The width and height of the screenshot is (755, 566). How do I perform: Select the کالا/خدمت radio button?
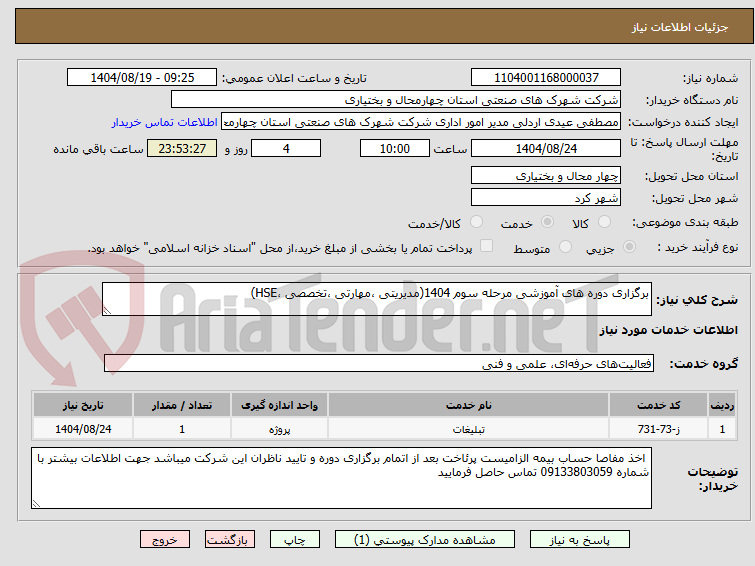tap(476, 222)
